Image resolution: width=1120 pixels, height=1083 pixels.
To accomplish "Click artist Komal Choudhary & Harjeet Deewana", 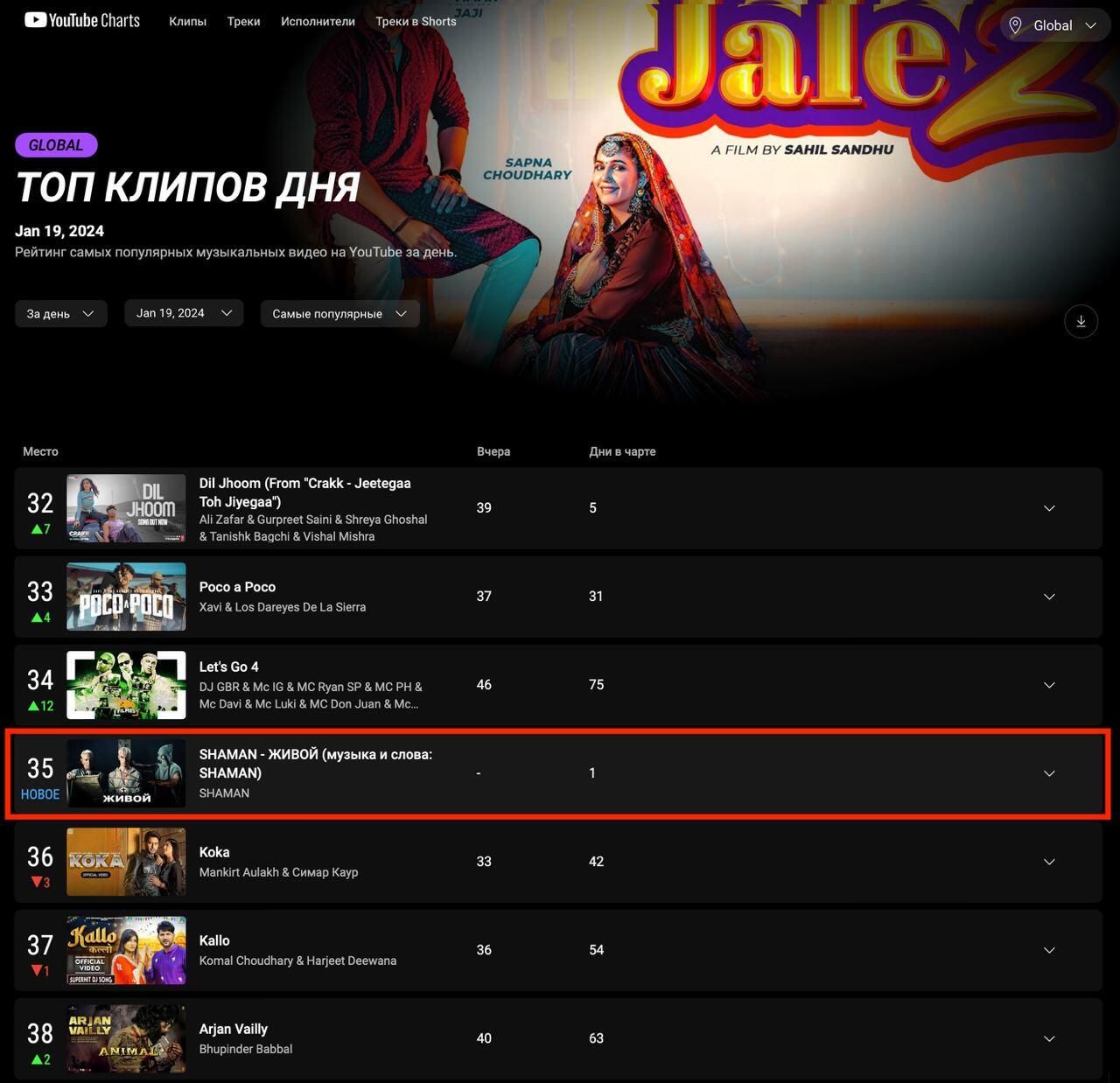I will click(x=297, y=961).
